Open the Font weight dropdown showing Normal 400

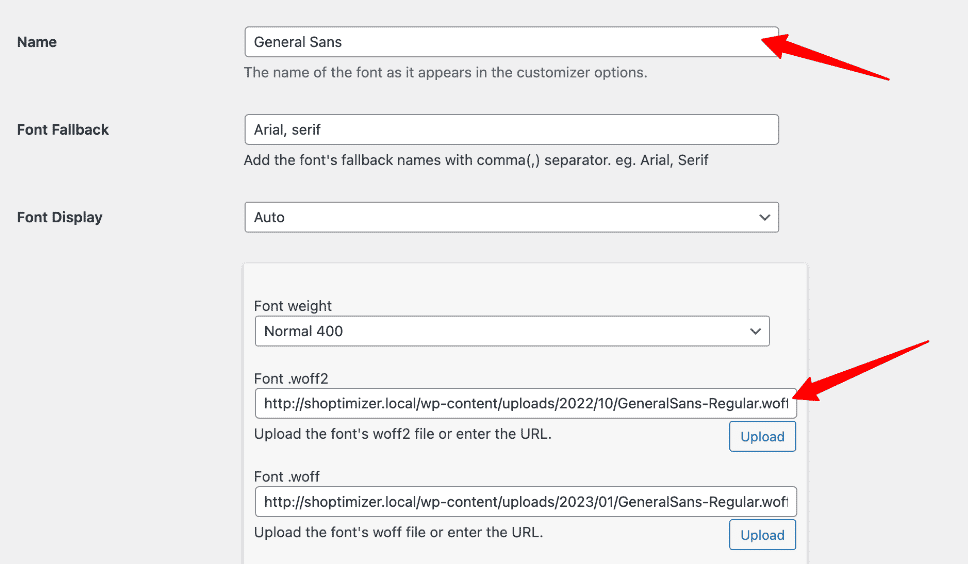(x=512, y=331)
